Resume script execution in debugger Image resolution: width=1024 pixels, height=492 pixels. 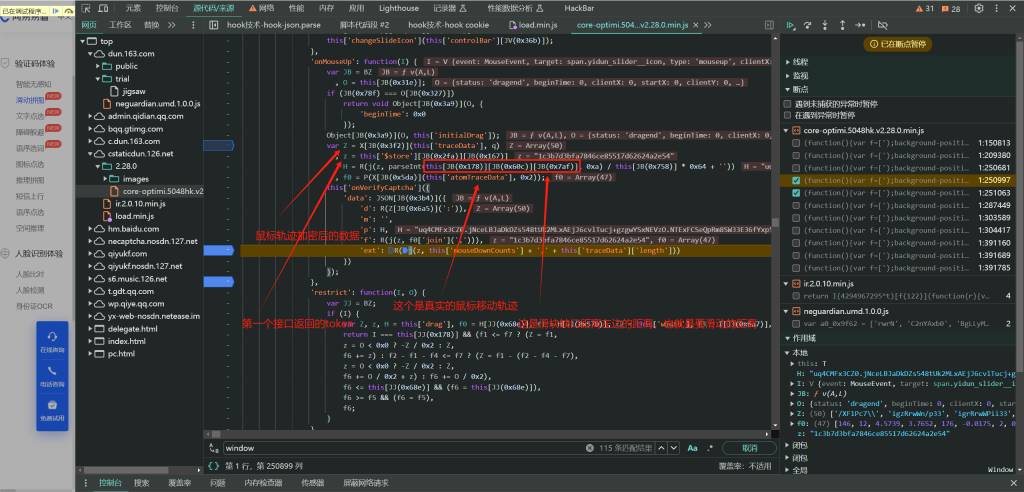(791, 24)
